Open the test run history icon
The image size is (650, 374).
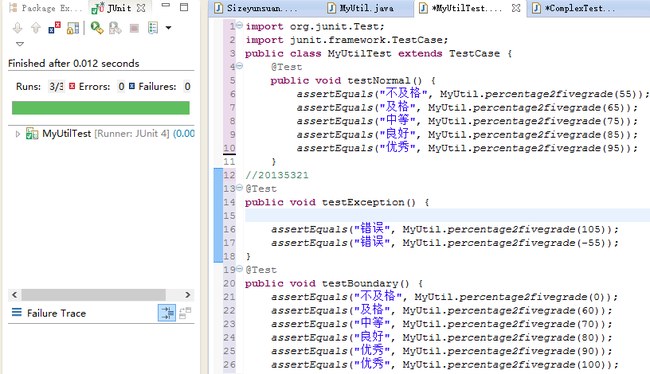click(x=153, y=28)
